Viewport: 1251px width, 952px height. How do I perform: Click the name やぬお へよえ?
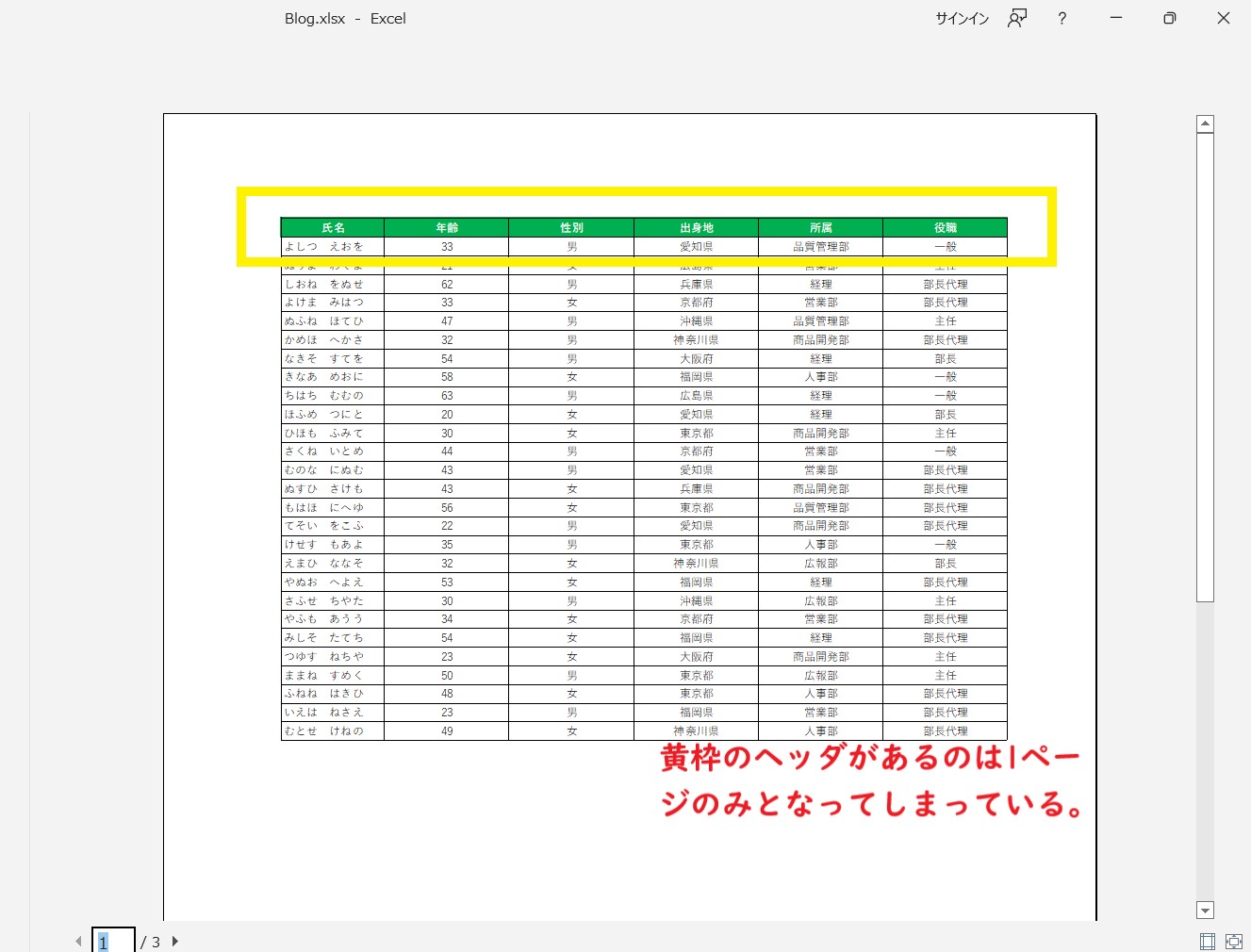tap(324, 583)
